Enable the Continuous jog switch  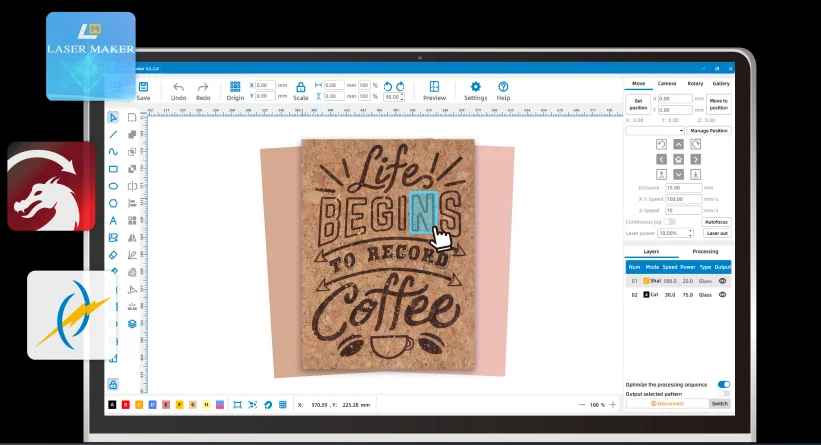pyautogui.click(x=669, y=221)
